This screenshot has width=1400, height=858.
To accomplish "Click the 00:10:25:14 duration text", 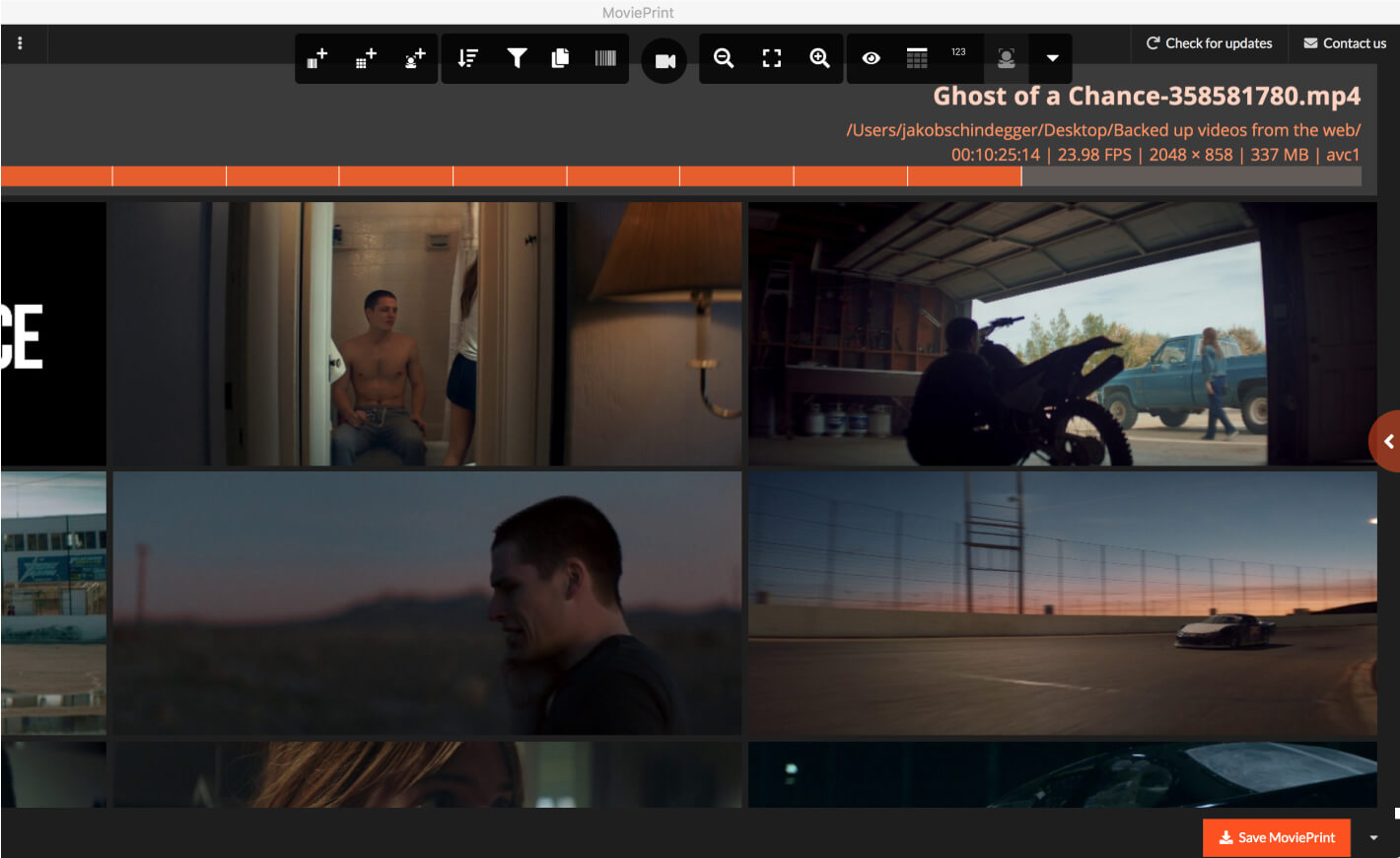I will (x=996, y=155).
